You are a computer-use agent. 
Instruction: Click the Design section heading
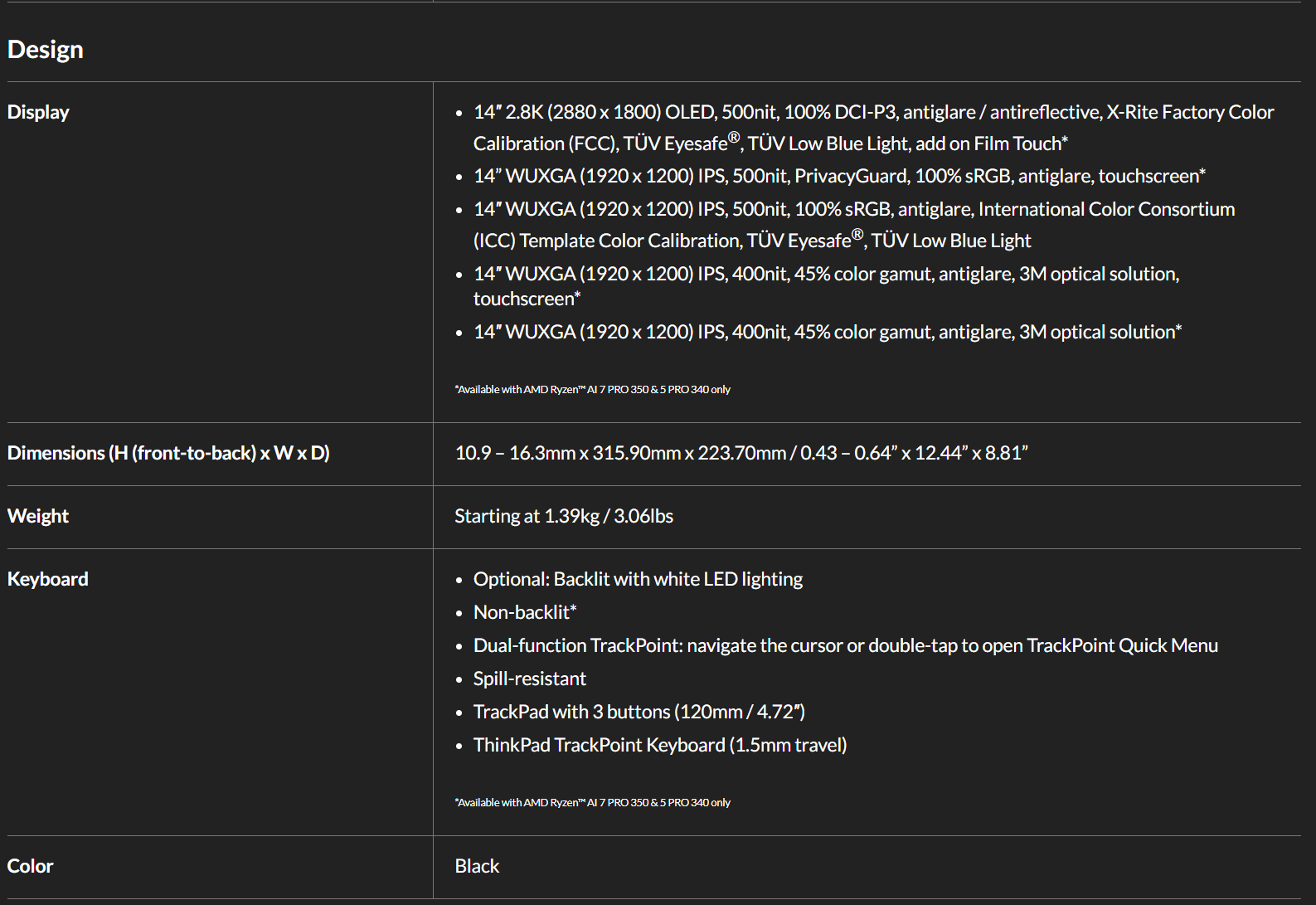click(46, 50)
